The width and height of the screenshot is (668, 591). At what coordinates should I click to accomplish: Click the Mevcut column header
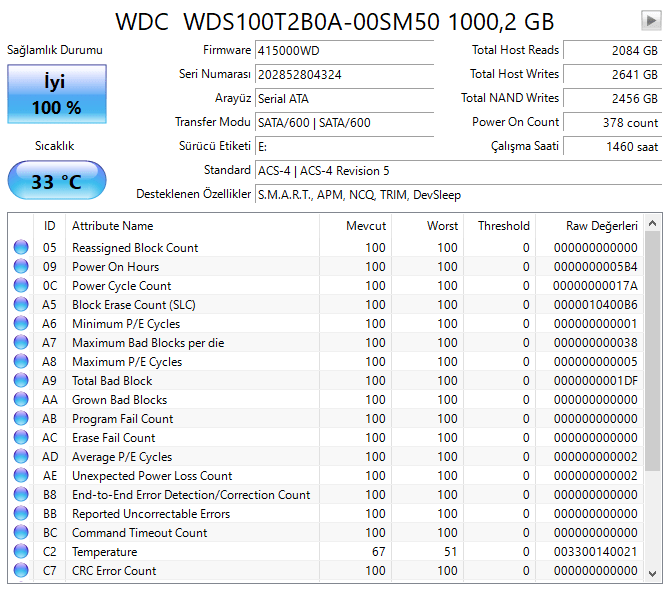coord(355,225)
